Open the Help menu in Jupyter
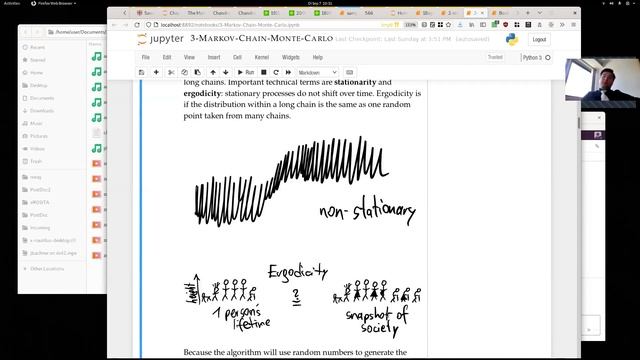640x360 pixels. tap(318, 57)
